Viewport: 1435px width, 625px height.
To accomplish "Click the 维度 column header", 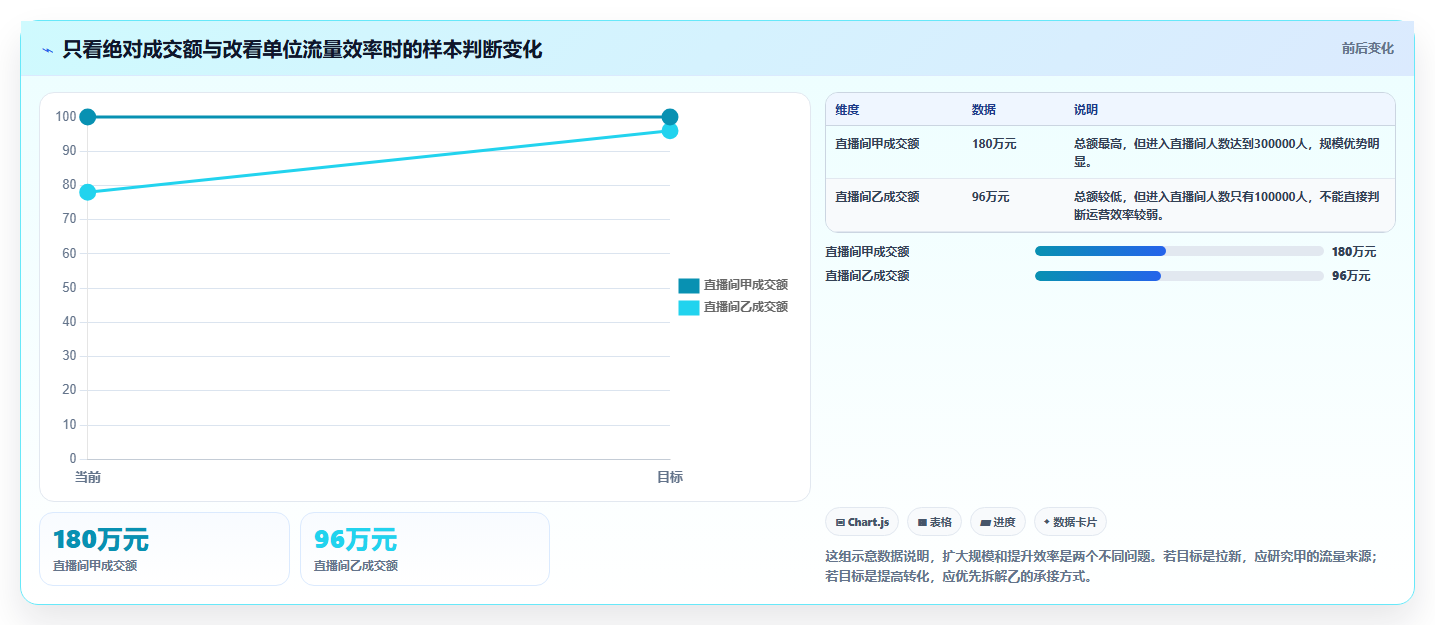I will coord(847,110).
